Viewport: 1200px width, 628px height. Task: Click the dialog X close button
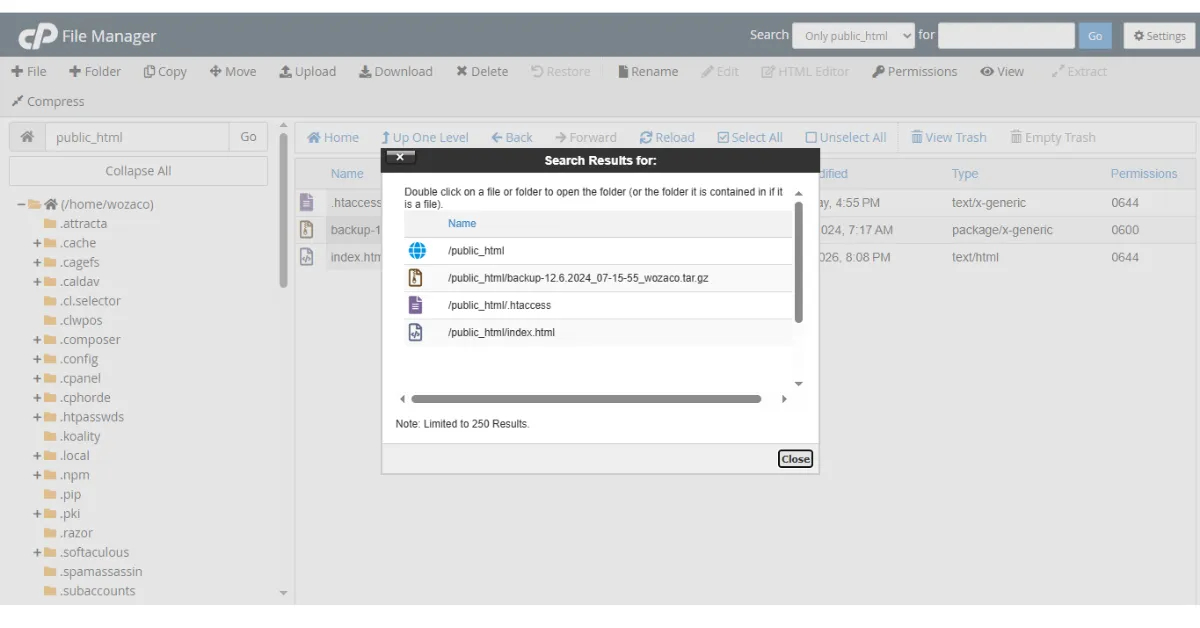[x=400, y=157]
